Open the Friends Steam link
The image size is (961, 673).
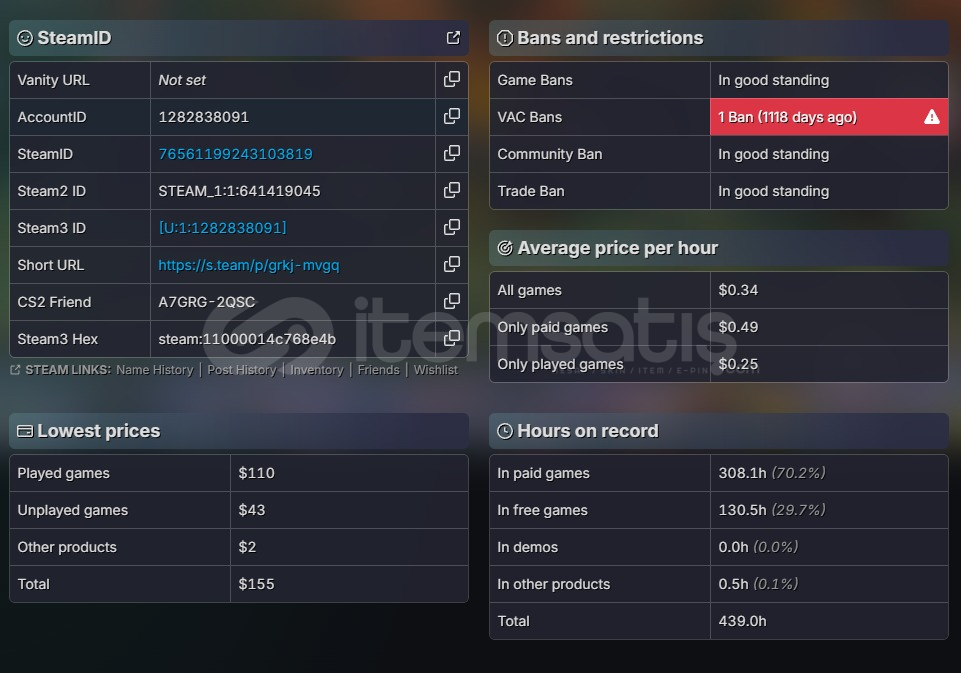click(378, 370)
